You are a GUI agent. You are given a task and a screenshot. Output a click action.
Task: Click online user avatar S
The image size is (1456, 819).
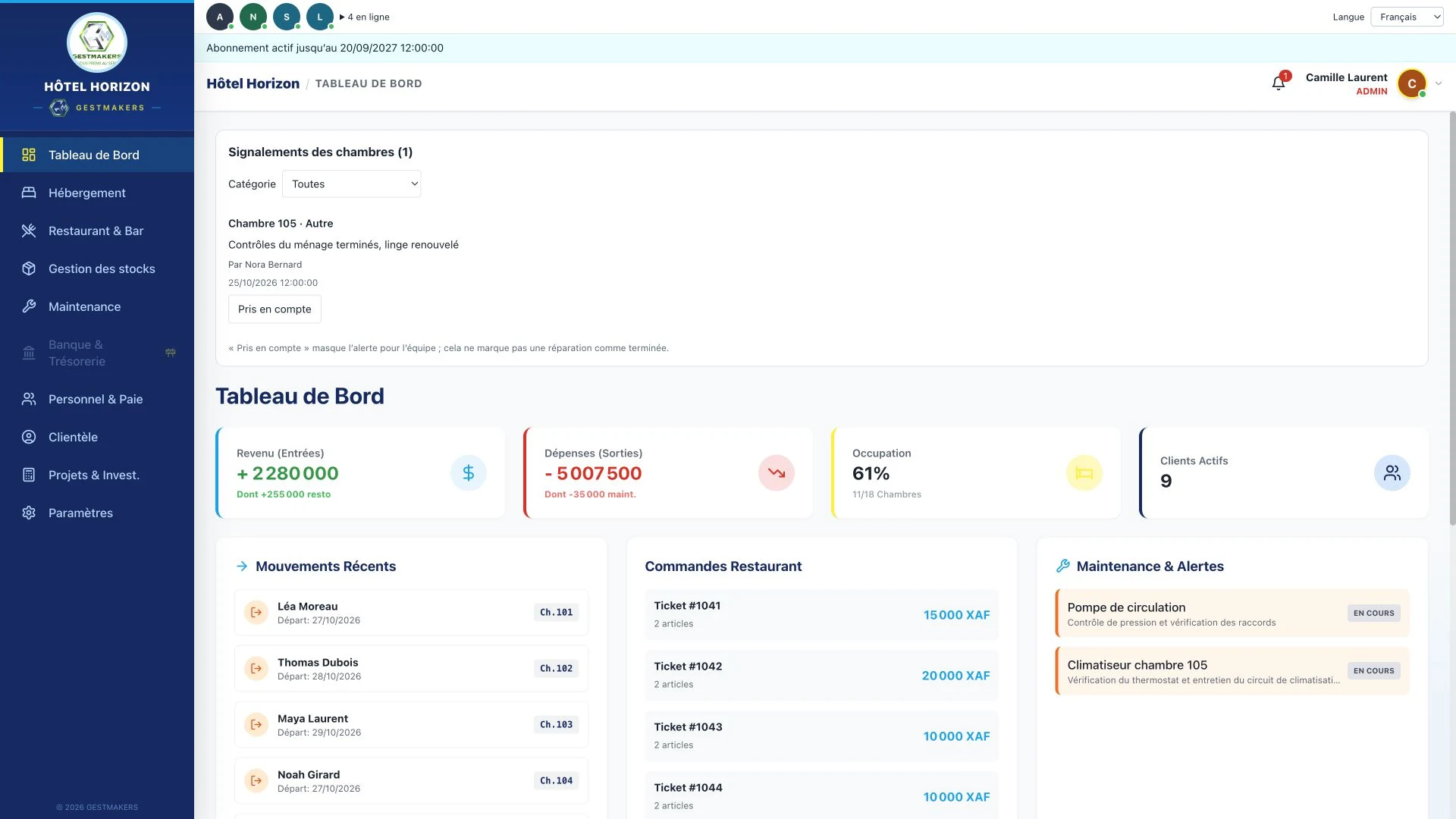pos(287,17)
